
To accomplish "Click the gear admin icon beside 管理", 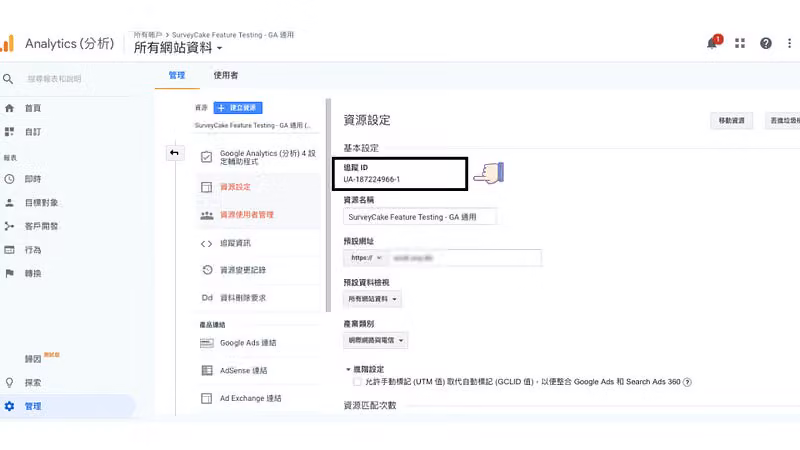I will pyautogui.click(x=9, y=406).
